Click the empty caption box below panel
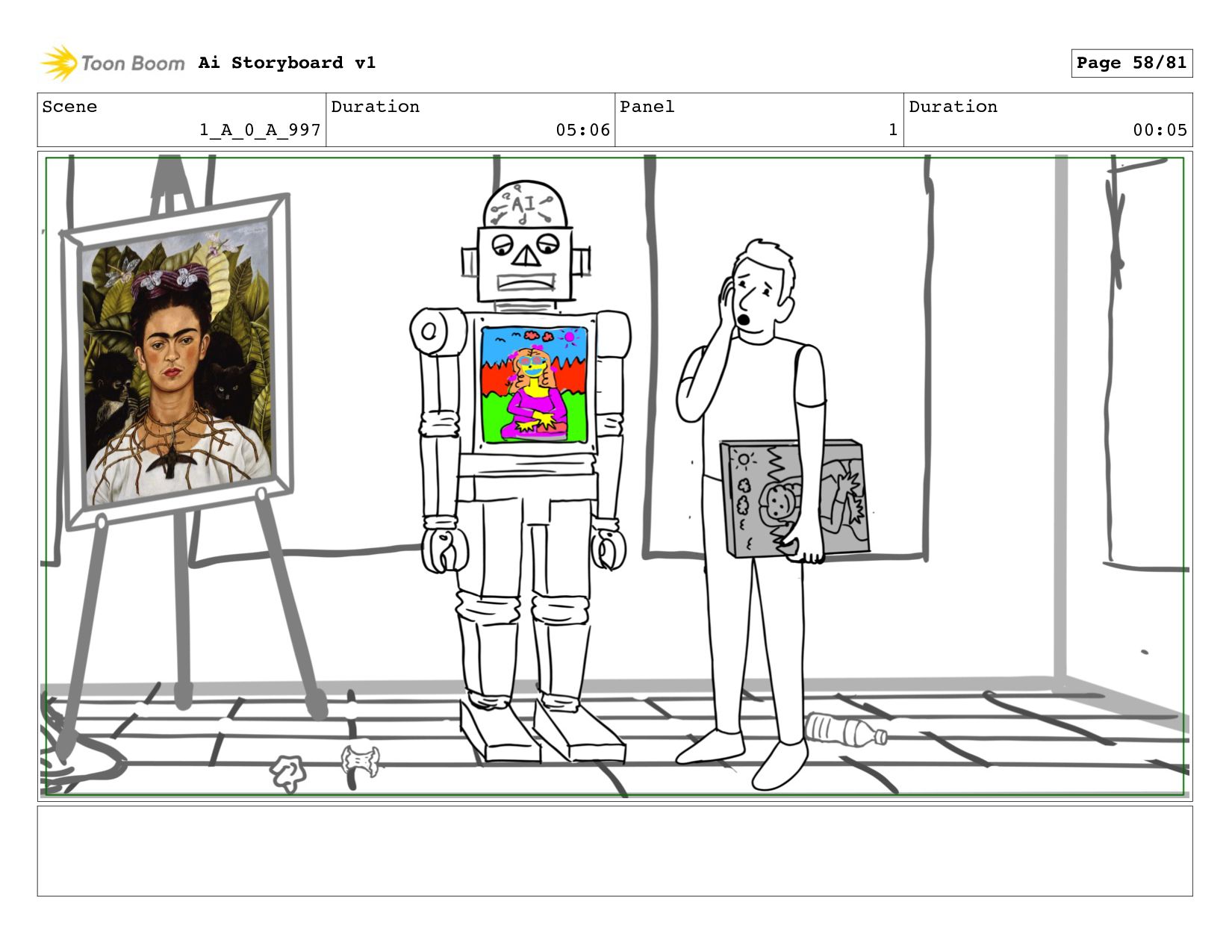1232x952 pixels. click(615, 850)
